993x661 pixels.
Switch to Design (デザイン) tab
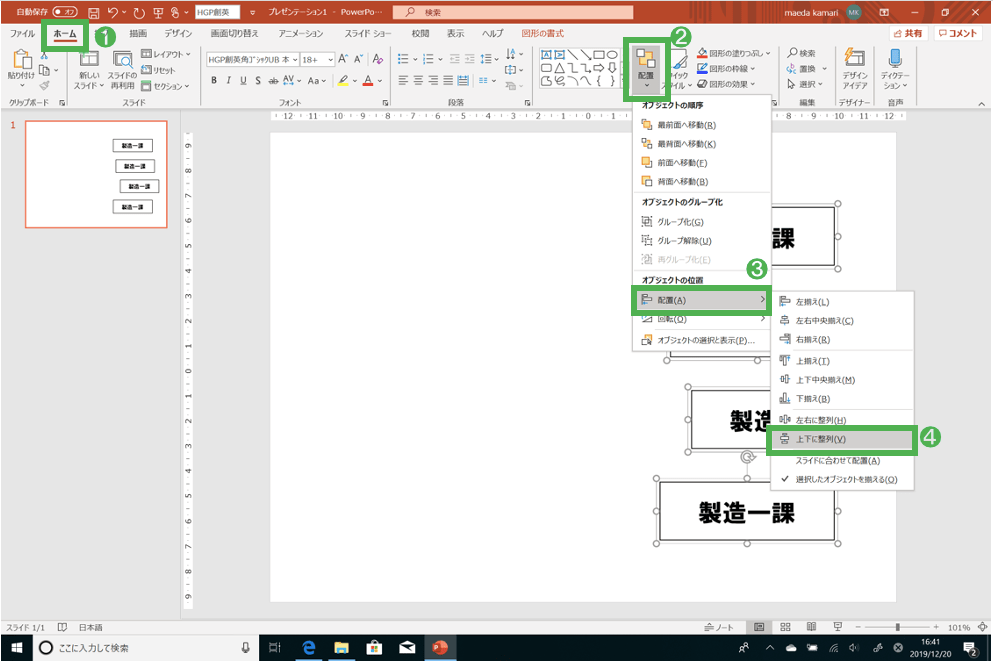(178, 34)
